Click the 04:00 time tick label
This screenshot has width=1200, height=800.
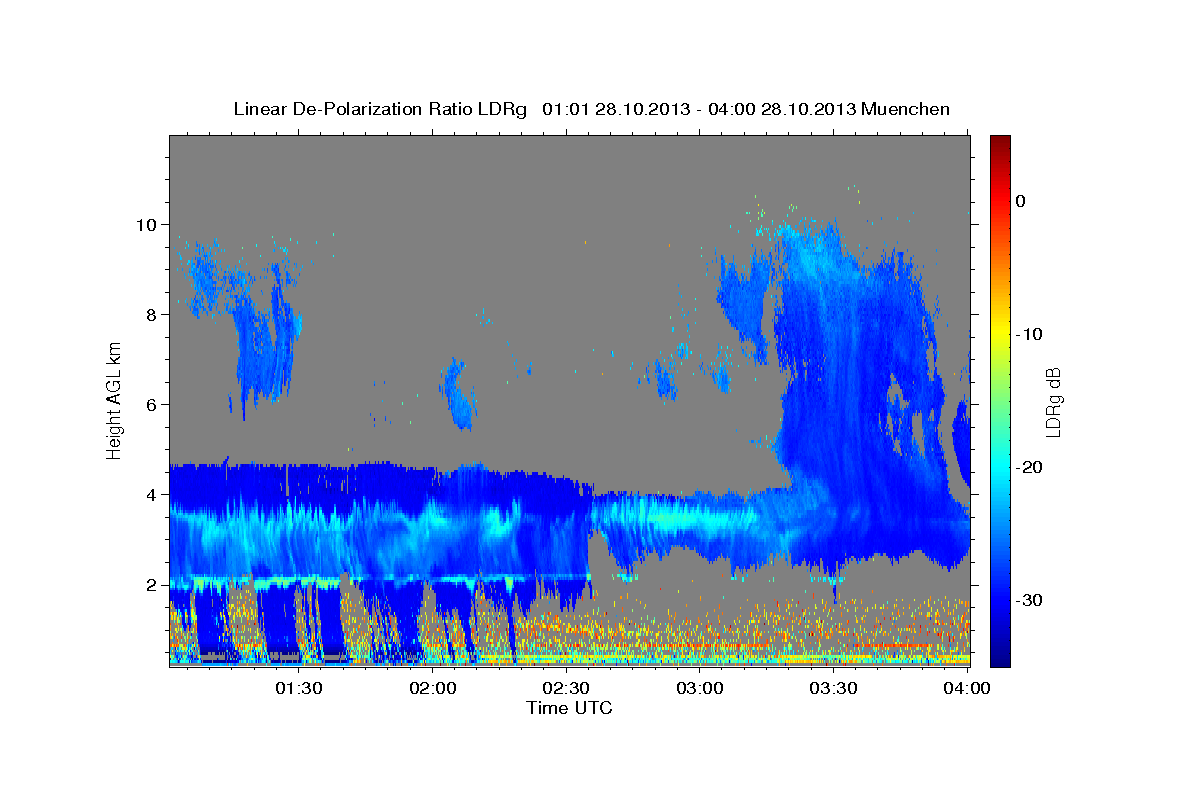pos(966,688)
